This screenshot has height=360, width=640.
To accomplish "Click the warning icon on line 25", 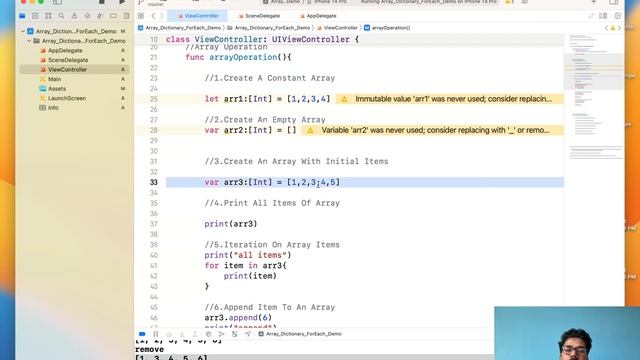I will coord(344,99).
